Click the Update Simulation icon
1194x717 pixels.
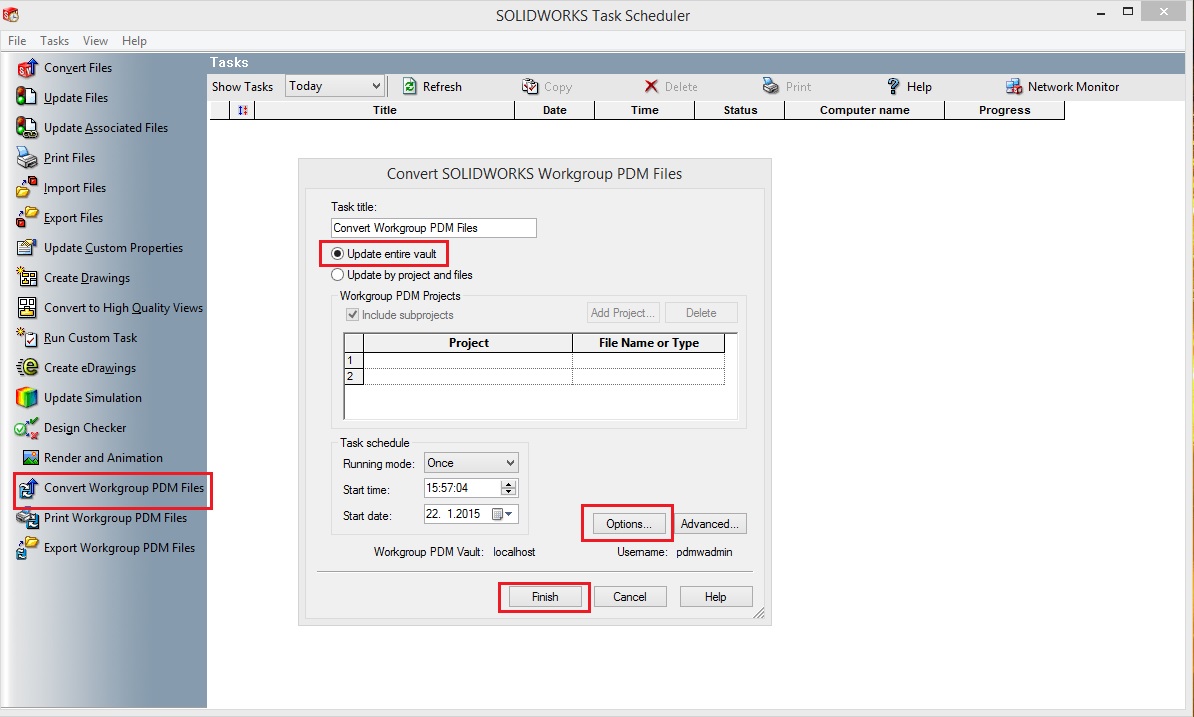(27, 398)
